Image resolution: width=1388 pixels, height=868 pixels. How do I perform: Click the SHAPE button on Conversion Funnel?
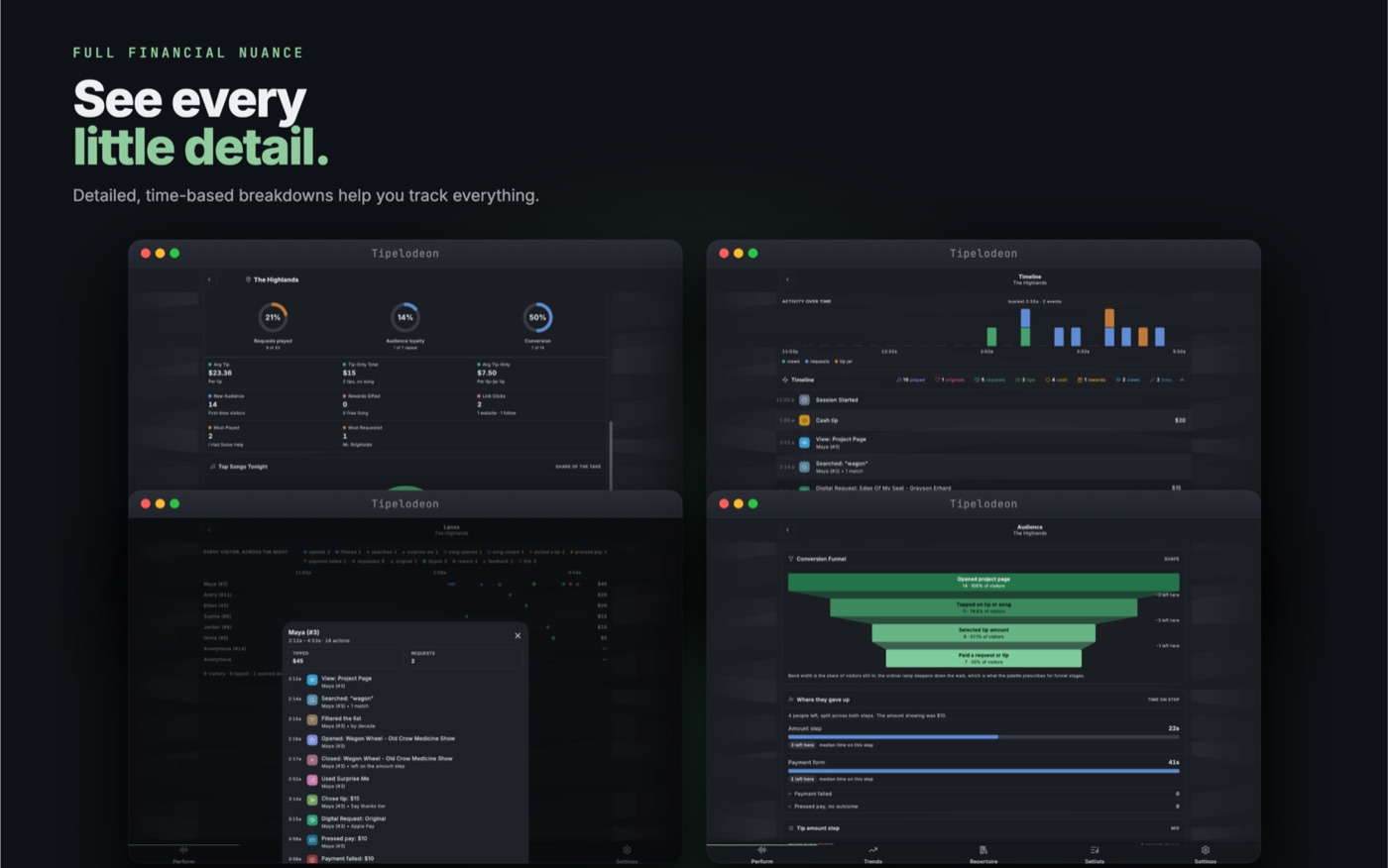pos(1172,559)
